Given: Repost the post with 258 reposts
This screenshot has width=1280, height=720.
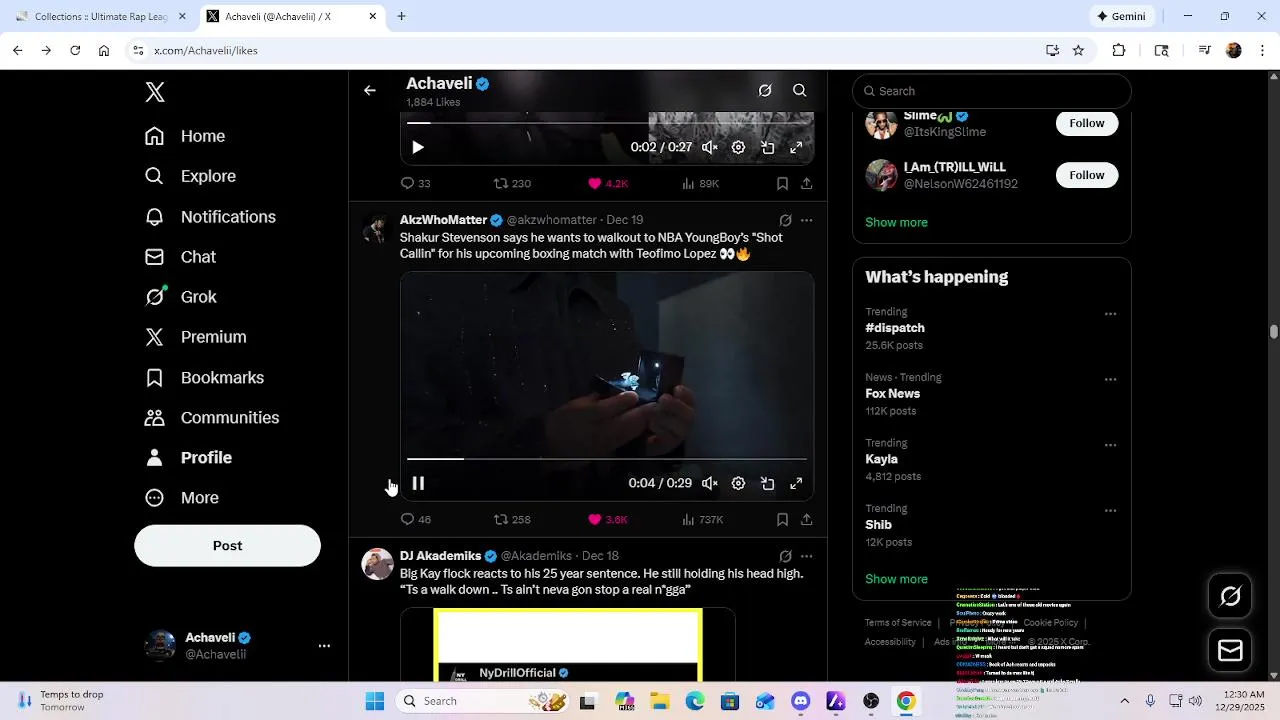Looking at the screenshot, I should pyautogui.click(x=512, y=520).
